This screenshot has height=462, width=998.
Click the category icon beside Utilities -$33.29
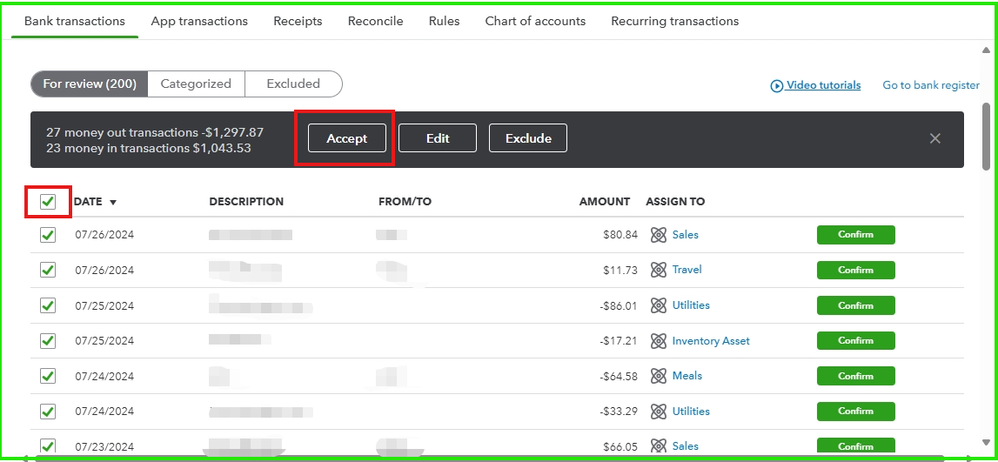[658, 412]
